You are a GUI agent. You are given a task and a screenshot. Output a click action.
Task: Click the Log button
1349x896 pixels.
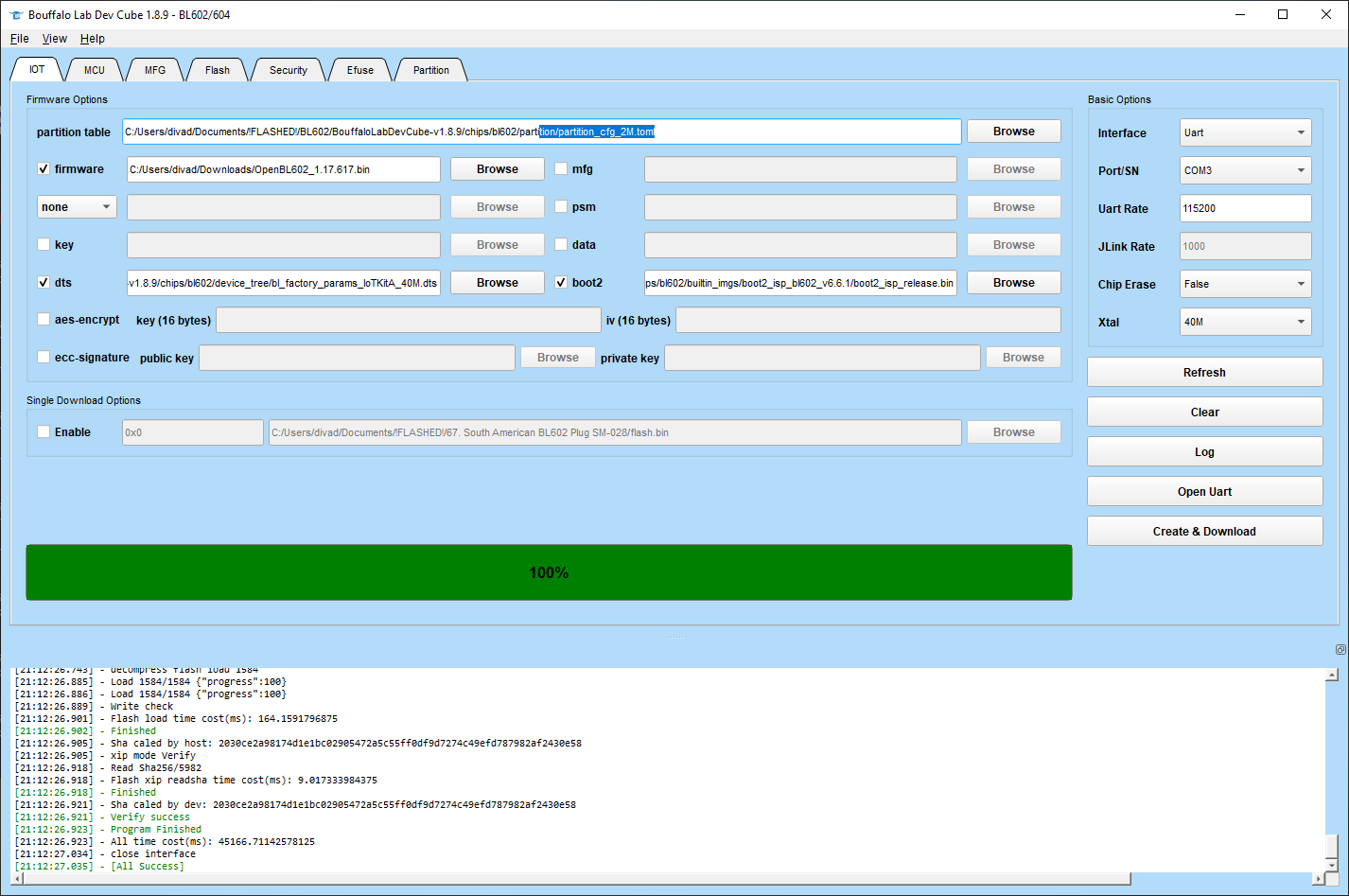[1204, 452]
